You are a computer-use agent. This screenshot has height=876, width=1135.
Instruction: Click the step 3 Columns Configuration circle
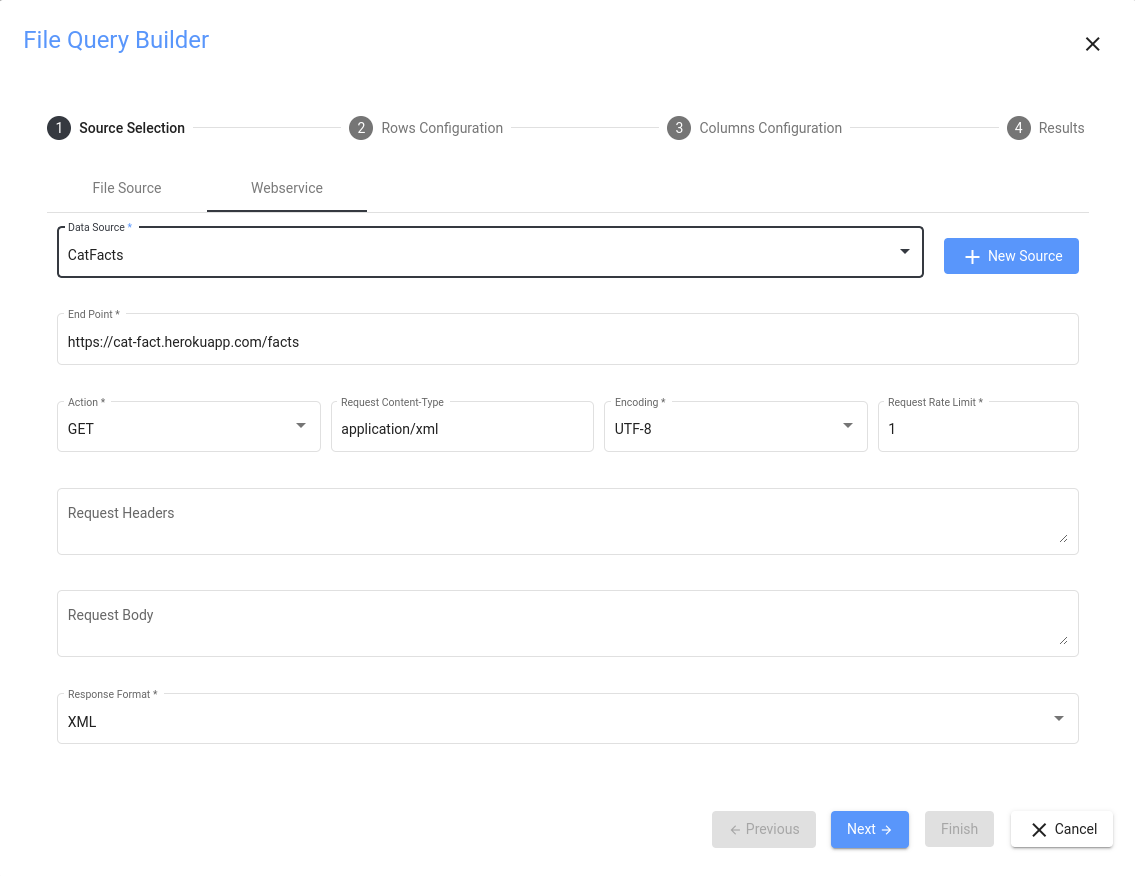(x=679, y=128)
